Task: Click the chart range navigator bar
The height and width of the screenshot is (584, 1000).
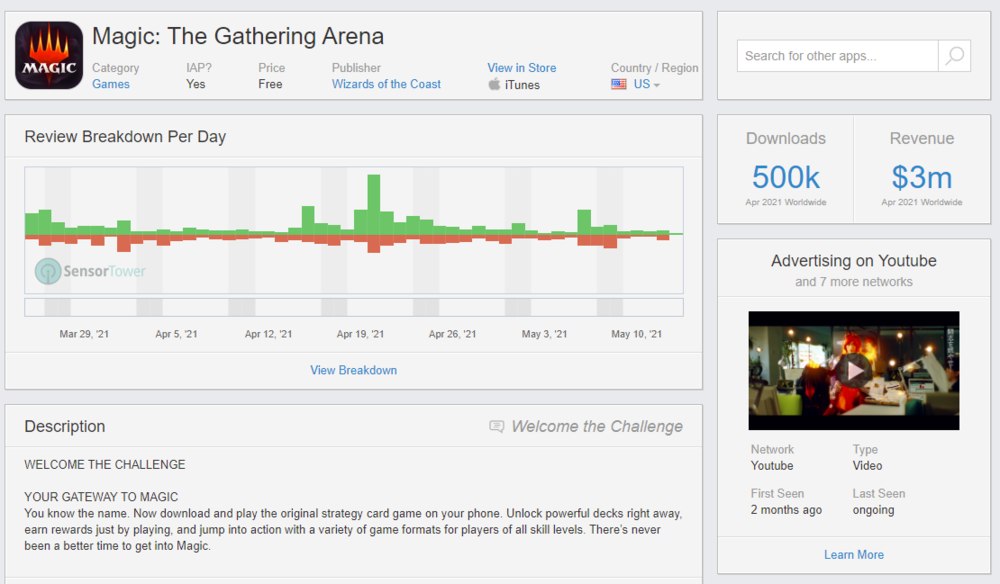Action: [353, 307]
